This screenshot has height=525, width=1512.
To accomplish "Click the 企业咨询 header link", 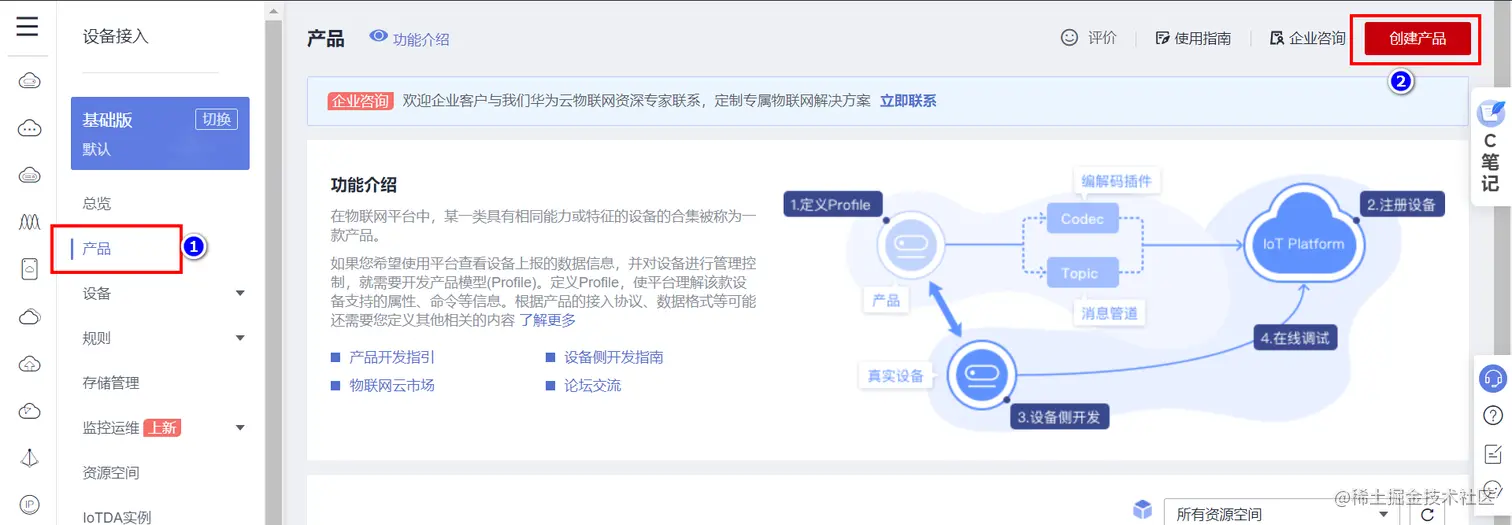I will (x=1317, y=38).
